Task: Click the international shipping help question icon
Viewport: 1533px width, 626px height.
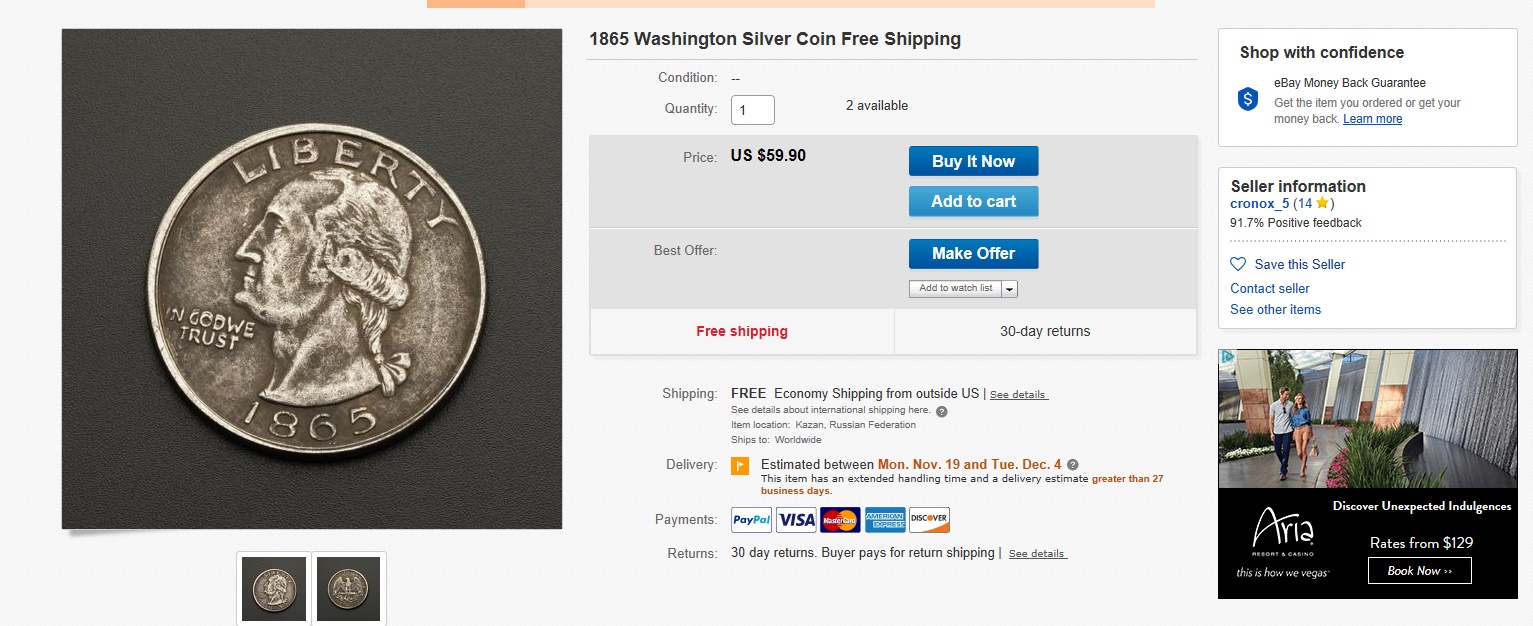Action: coord(942,411)
